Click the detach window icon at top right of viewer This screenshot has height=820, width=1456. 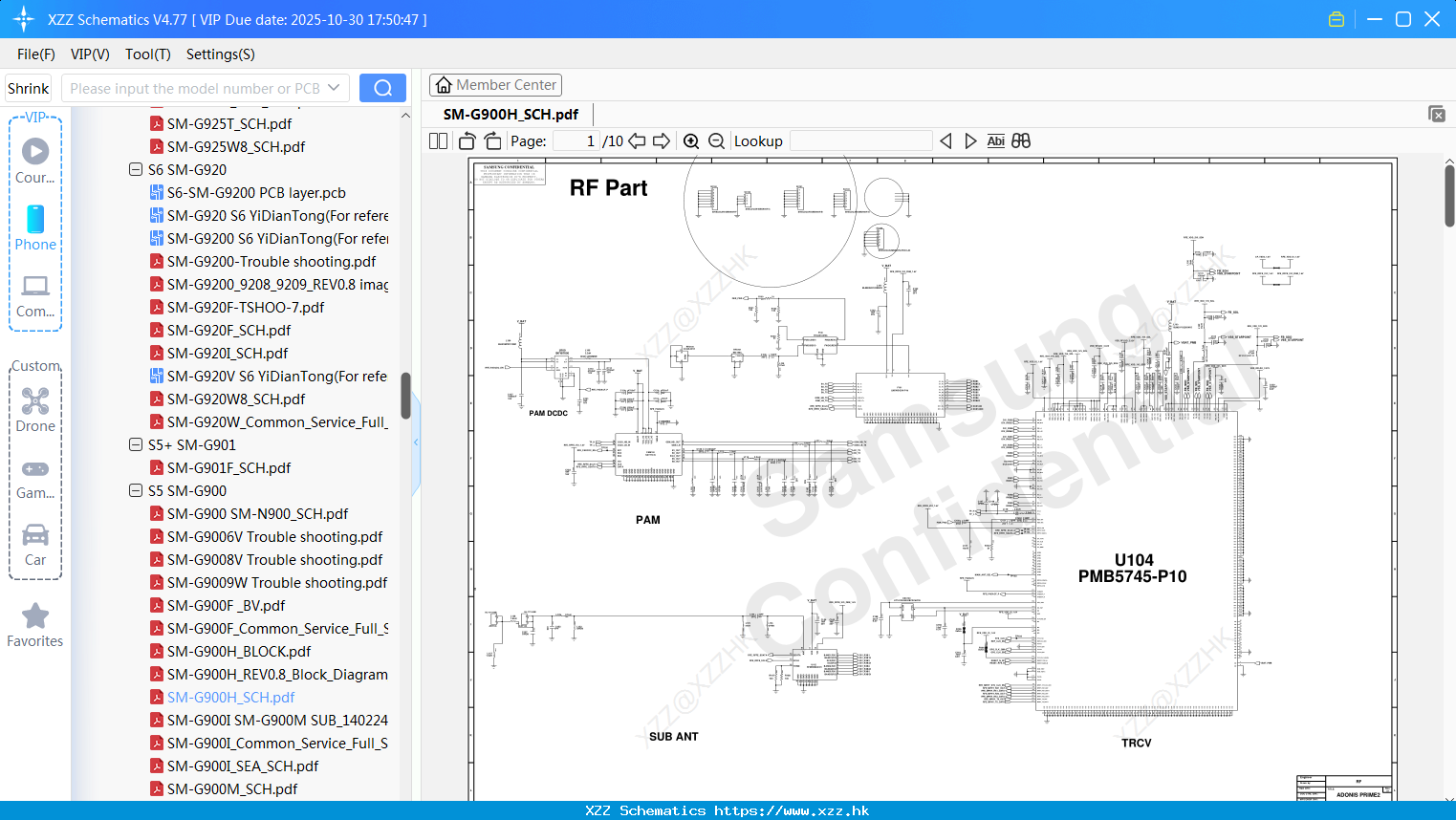click(x=1437, y=114)
